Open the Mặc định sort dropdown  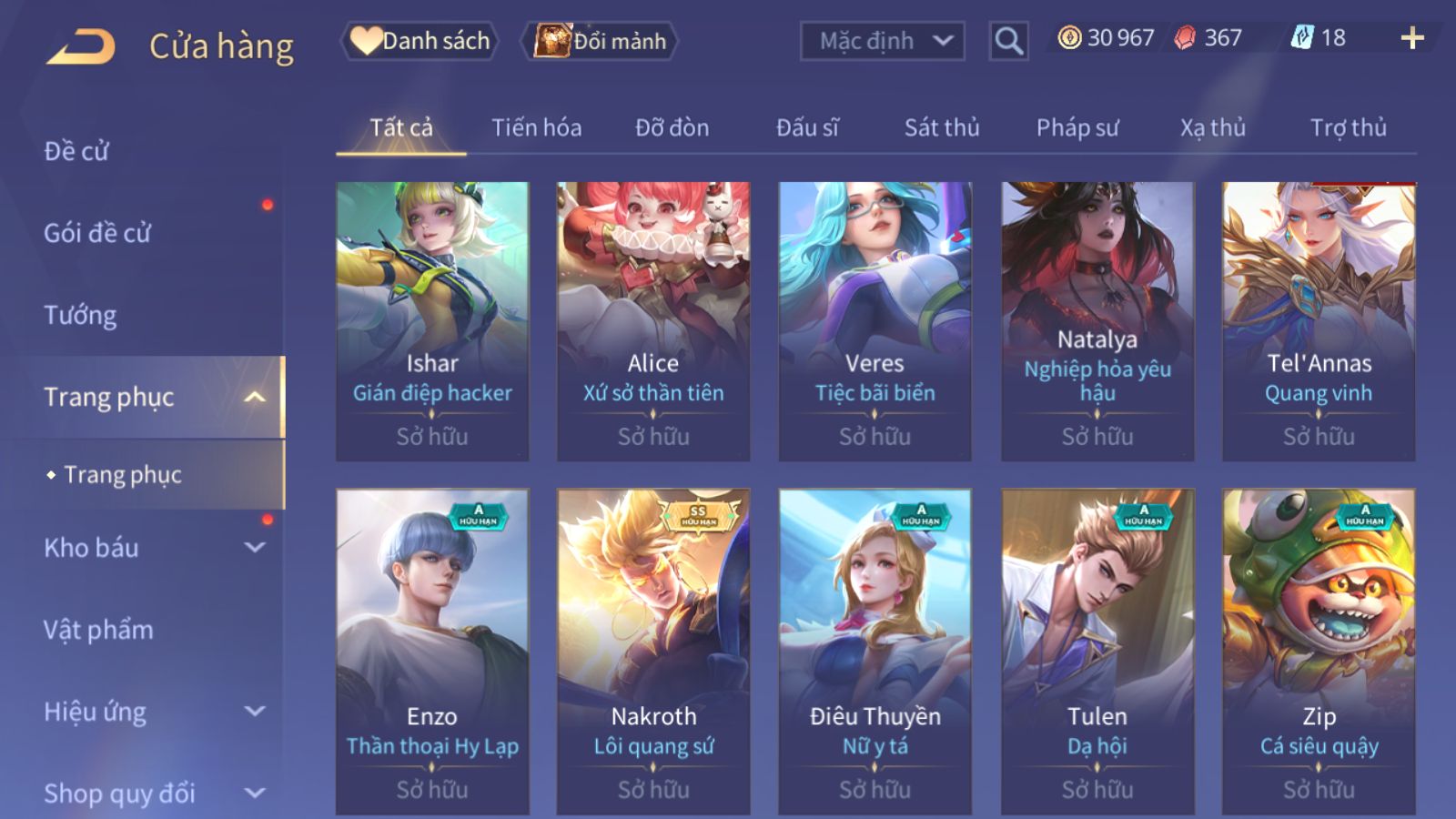(882, 41)
